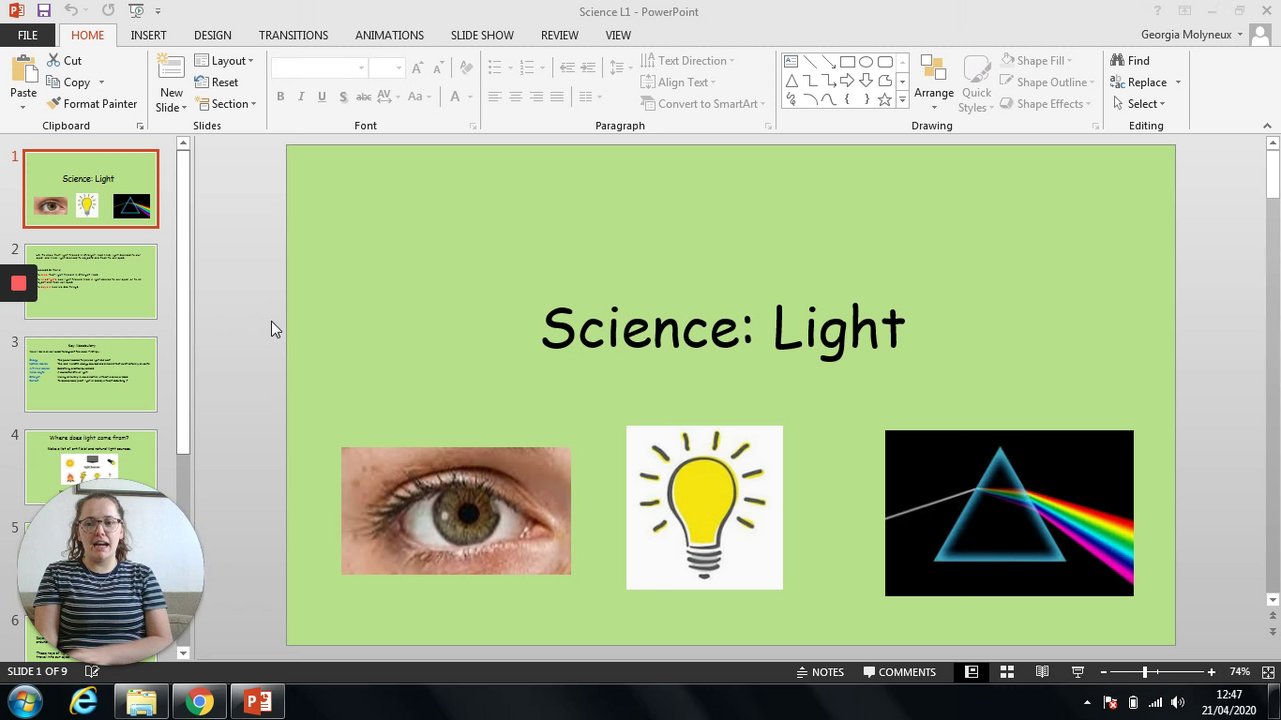The height and width of the screenshot is (720, 1281).
Task: Open the font size combo box
Action: pos(386,68)
